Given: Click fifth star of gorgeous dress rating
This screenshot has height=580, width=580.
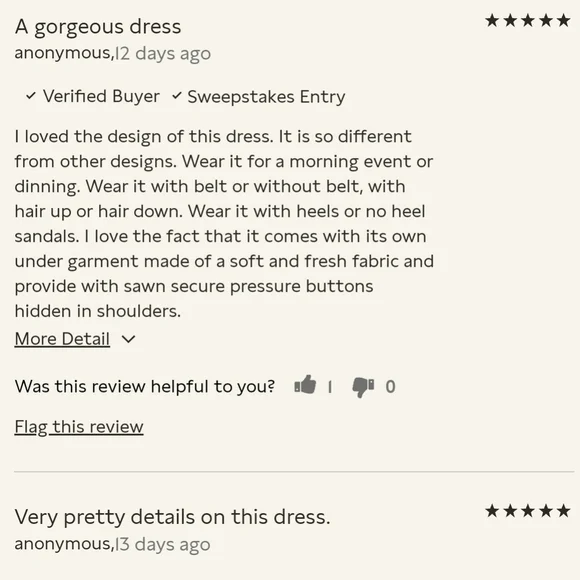Looking at the screenshot, I should tap(563, 20).
